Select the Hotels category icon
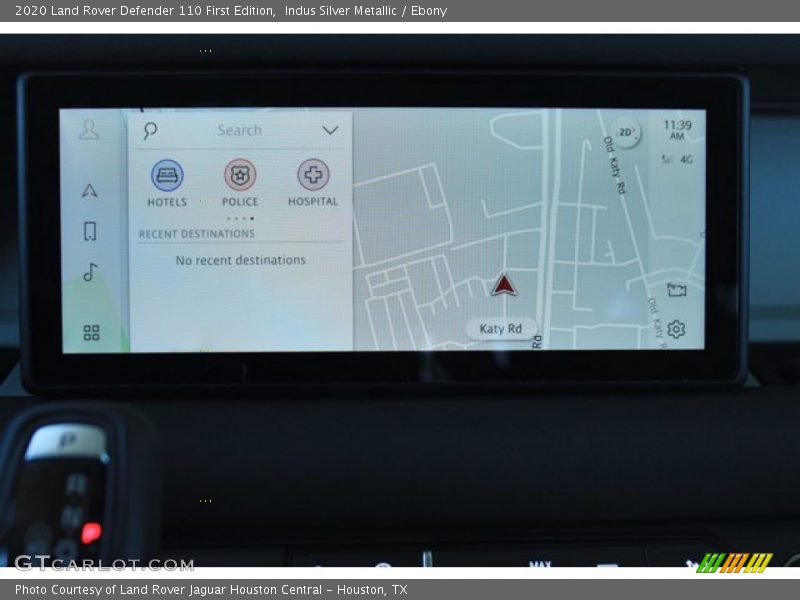The height and width of the screenshot is (600, 800). click(x=167, y=175)
